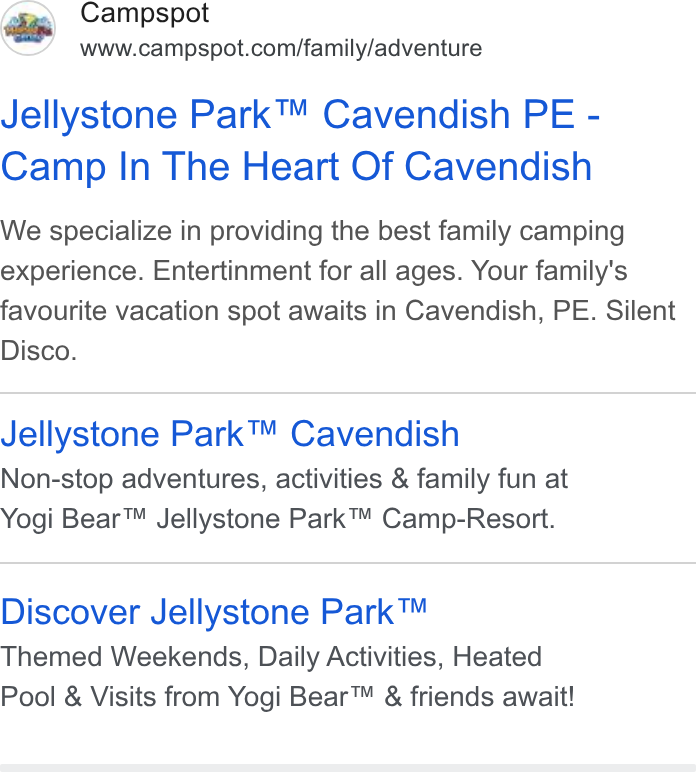Open the 'Jellystone Park™ Cavendish' sitelink

point(229,434)
